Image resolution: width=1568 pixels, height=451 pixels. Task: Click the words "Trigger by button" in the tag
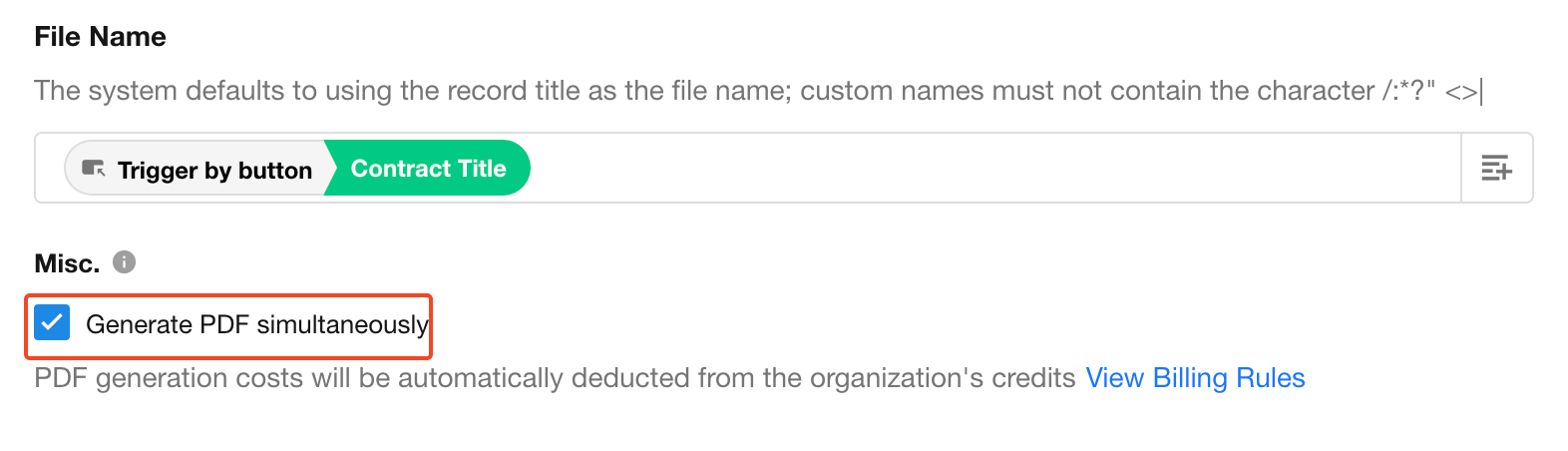[x=214, y=171]
